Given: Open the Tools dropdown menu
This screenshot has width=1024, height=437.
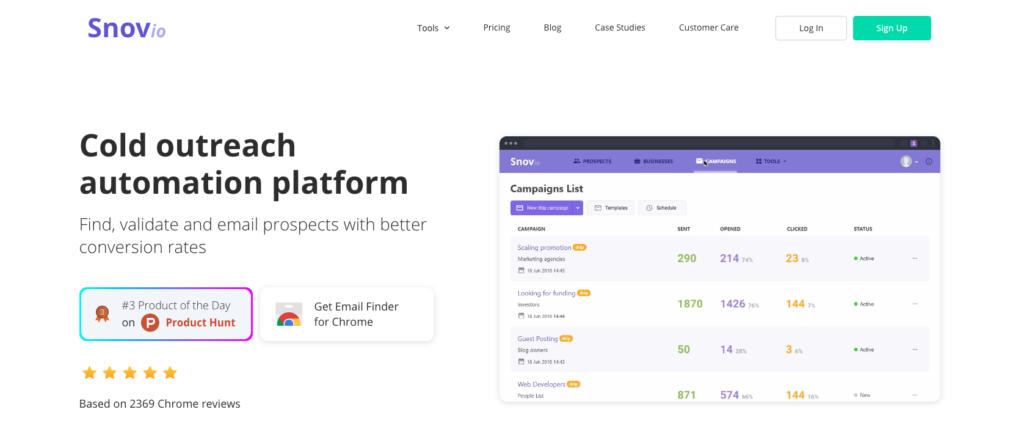Looking at the screenshot, I should coord(434,28).
